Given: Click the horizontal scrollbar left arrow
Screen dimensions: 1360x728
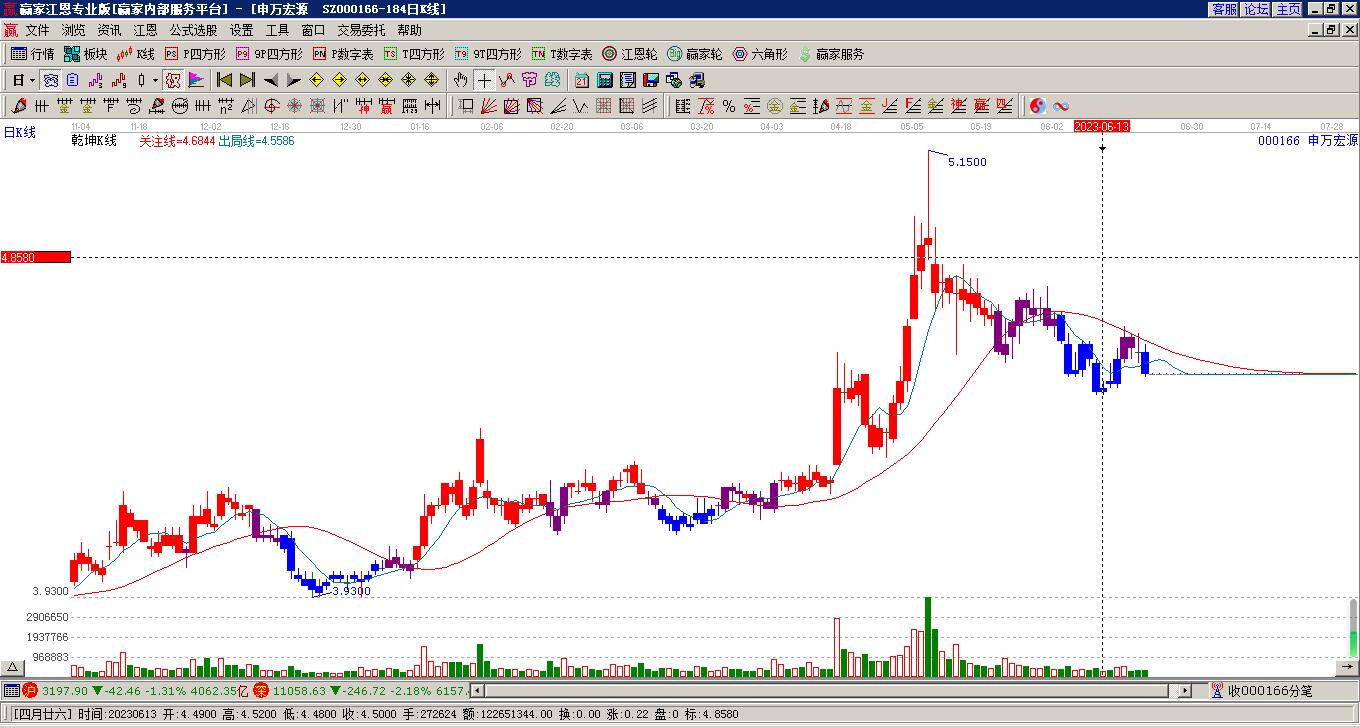Looking at the screenshot, I should coord(477,690).
